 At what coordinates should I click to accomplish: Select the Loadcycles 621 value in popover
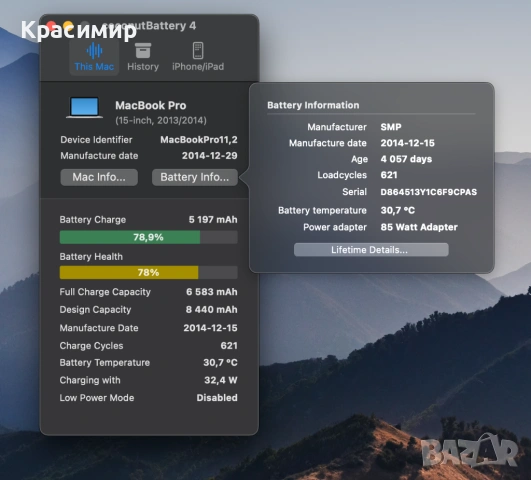point(389,175)
